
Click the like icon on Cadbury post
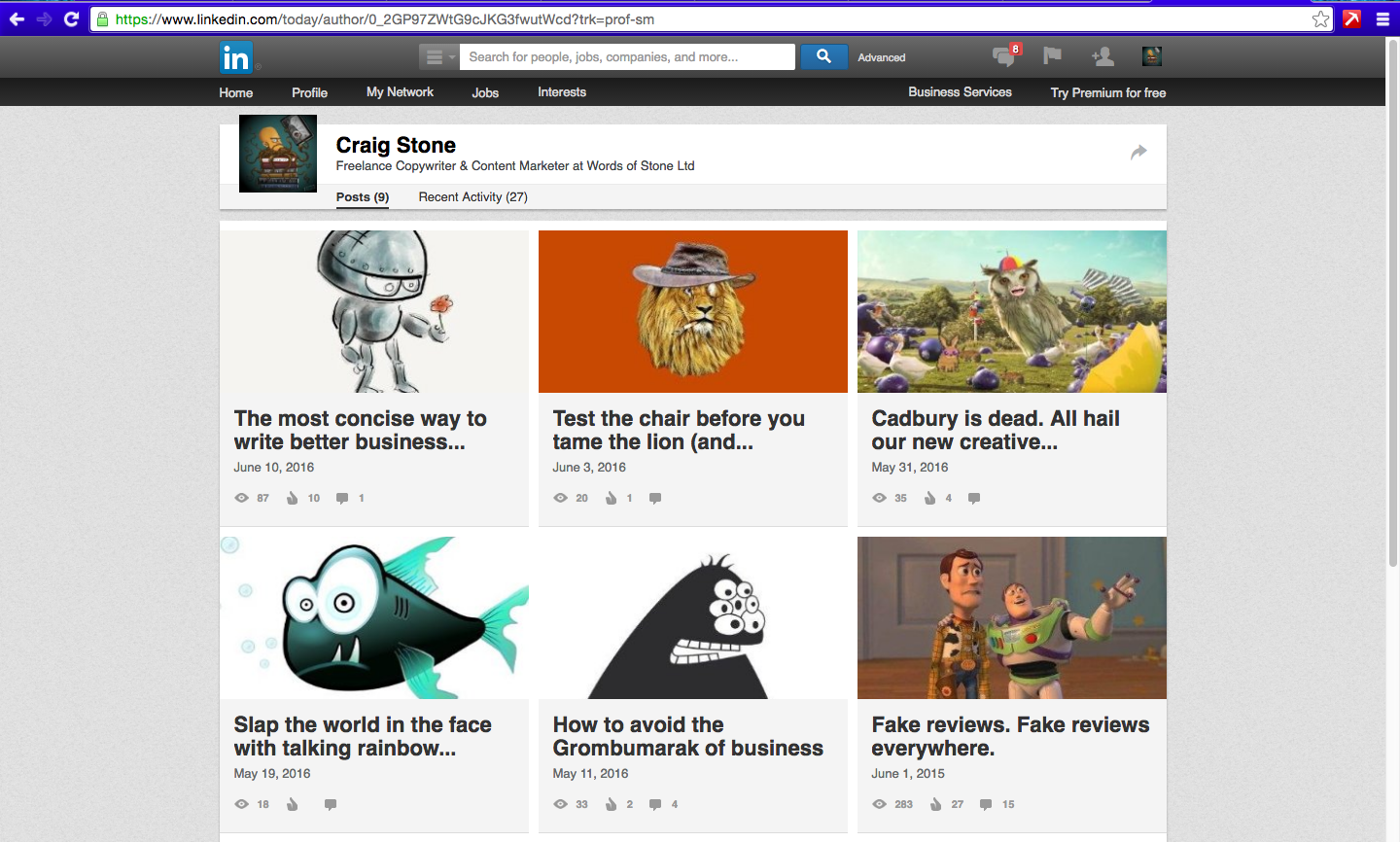tap(929, 498)
